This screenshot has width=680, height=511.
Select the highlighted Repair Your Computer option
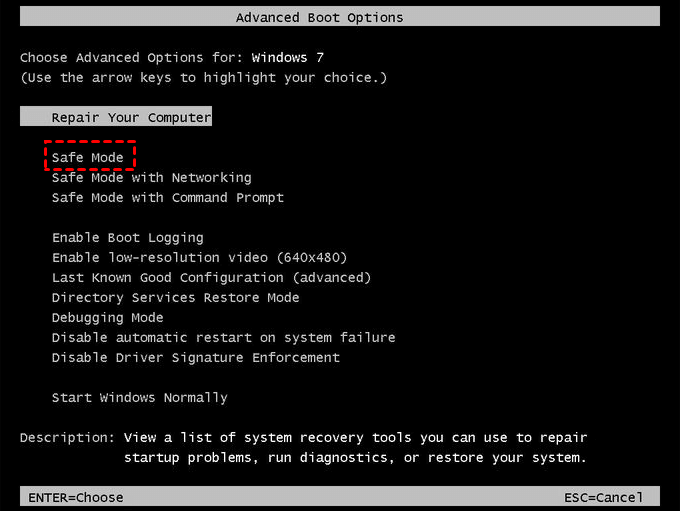(x=131, y=118)
